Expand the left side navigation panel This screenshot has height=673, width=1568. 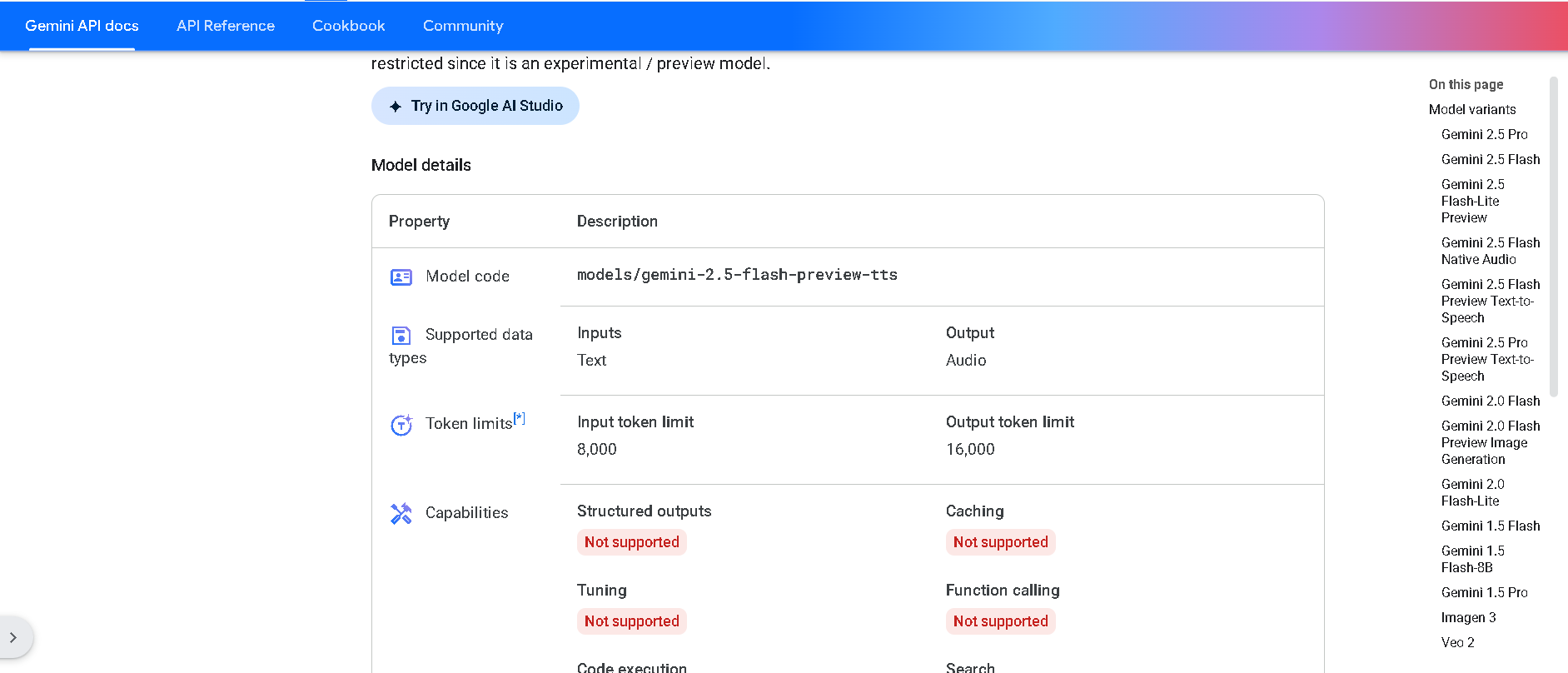click(x=13, y=637)
